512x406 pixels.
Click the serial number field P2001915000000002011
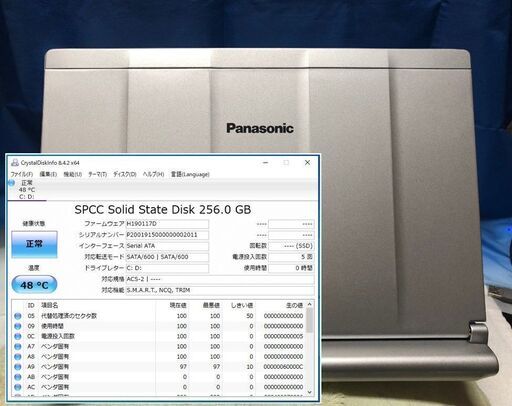167,235
